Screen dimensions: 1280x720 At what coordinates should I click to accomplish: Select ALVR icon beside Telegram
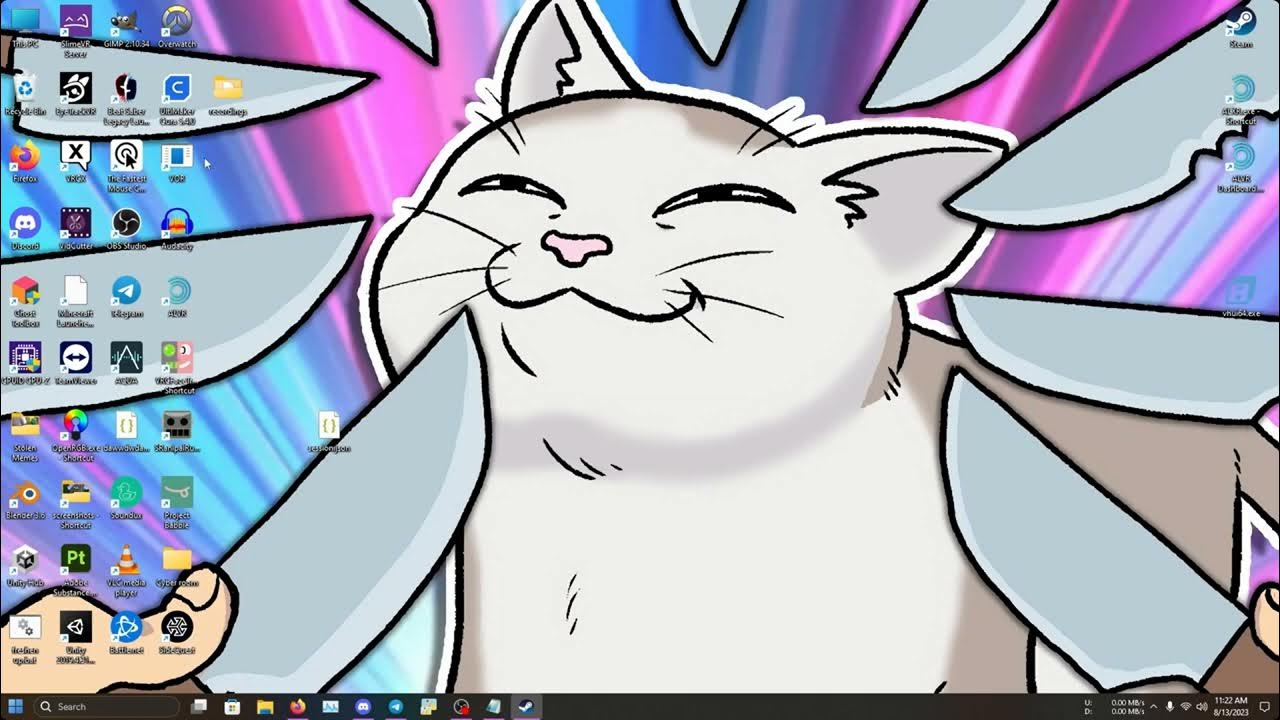[177, 295]
